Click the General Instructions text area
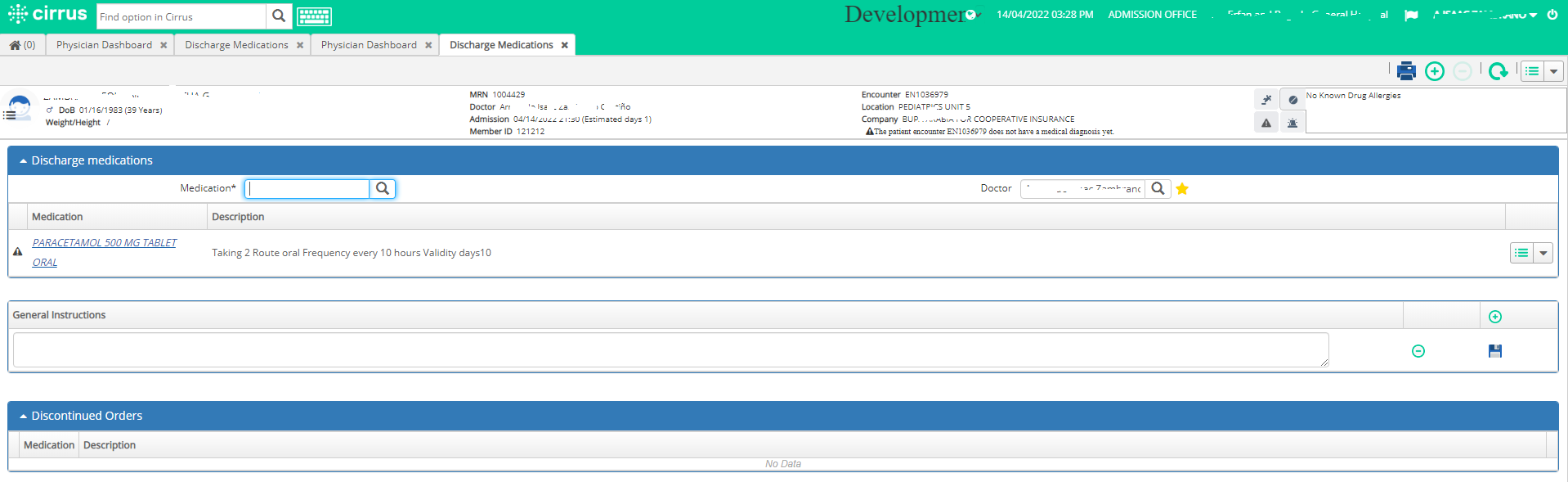This screenshot has width=1568, height=482. point(670,350)
